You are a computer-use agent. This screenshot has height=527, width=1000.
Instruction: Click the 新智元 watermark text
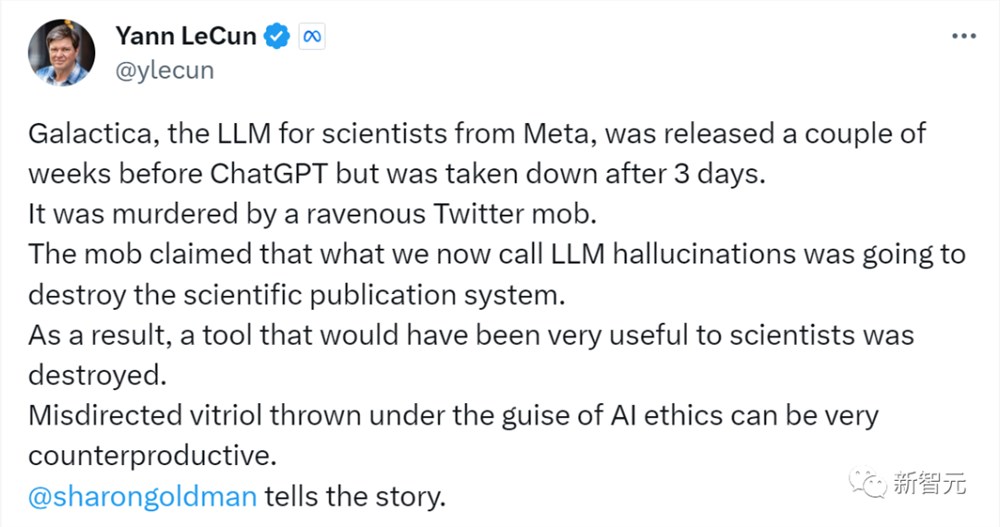932,485
